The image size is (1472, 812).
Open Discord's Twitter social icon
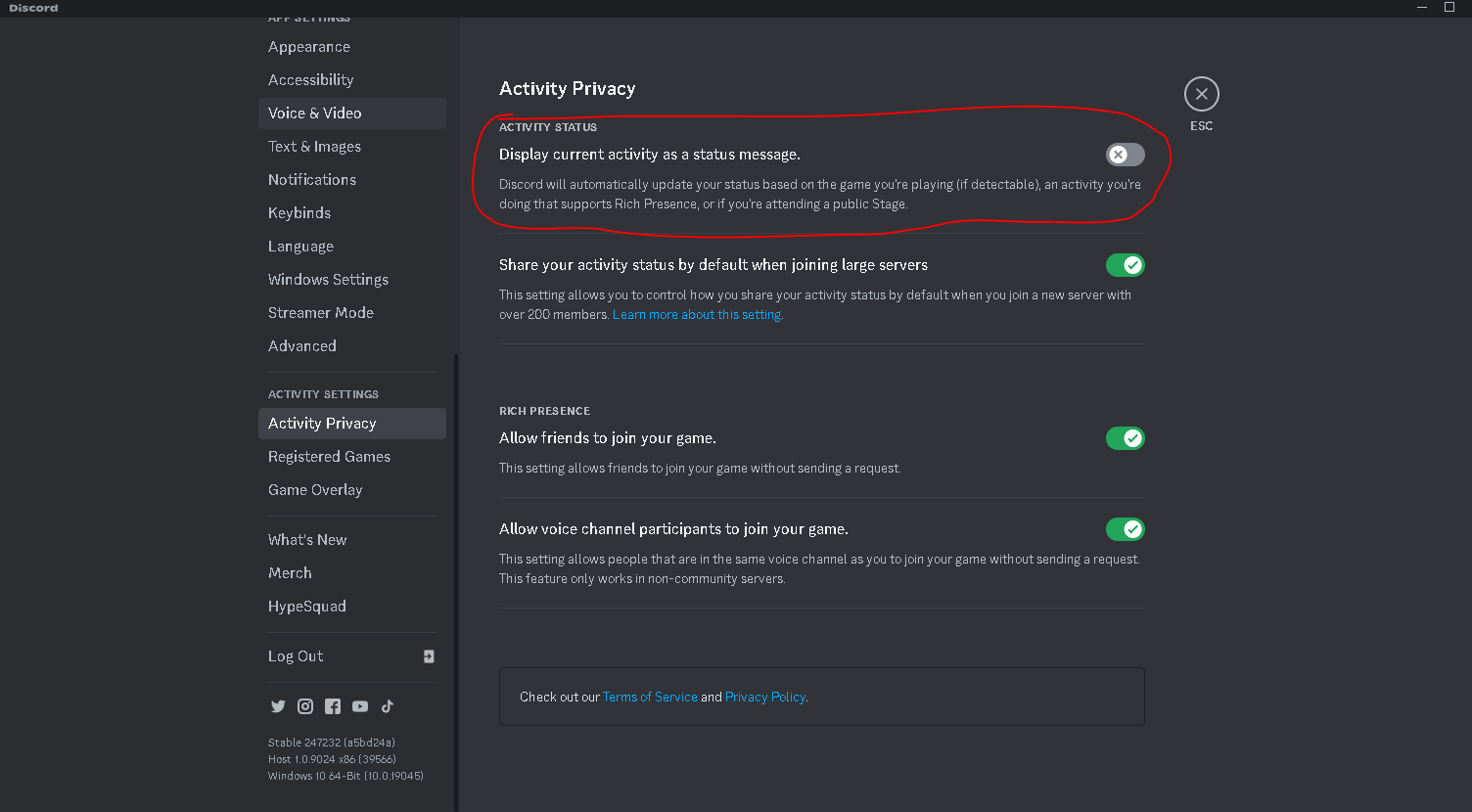[x=278, y=706]
